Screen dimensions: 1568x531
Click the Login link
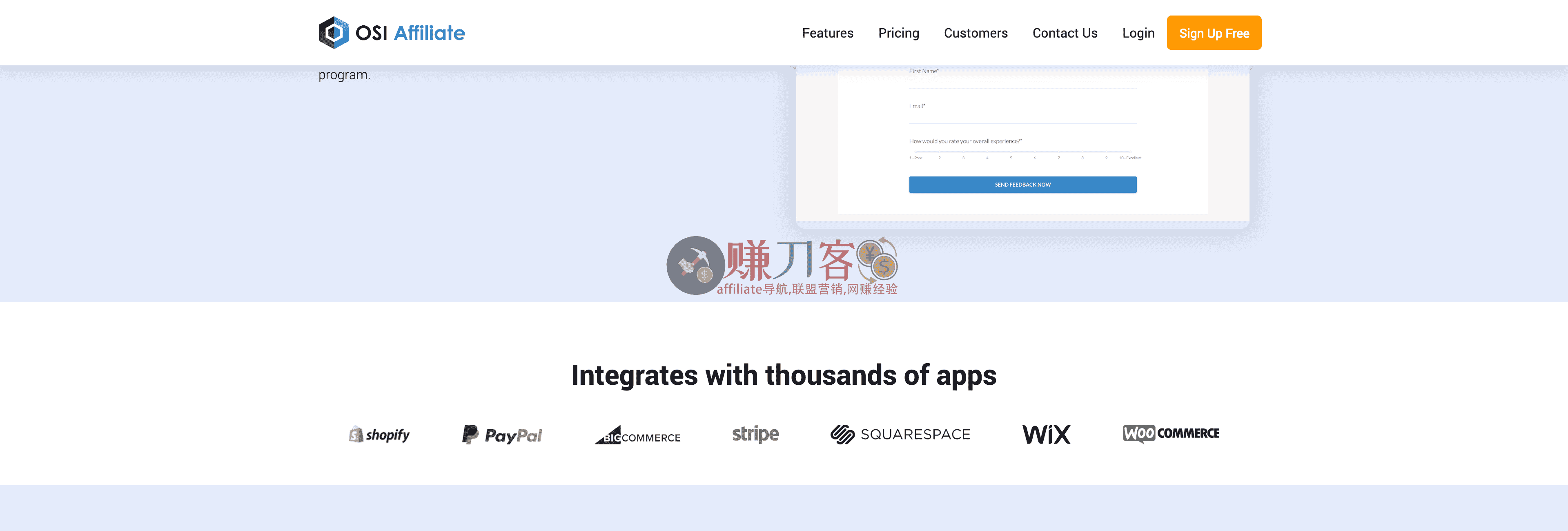pyautogui.click(x=1138, y=33)
